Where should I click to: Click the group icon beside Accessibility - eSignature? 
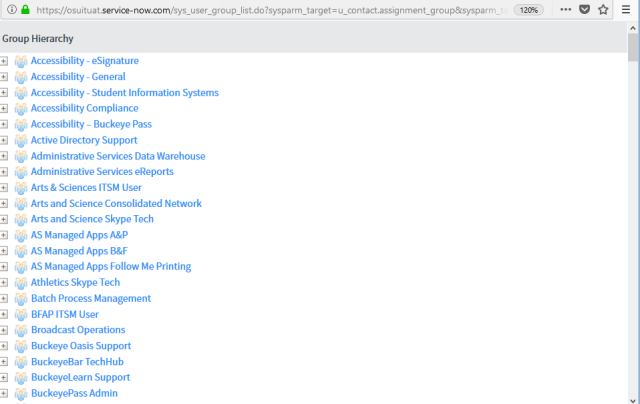point(21,61)
